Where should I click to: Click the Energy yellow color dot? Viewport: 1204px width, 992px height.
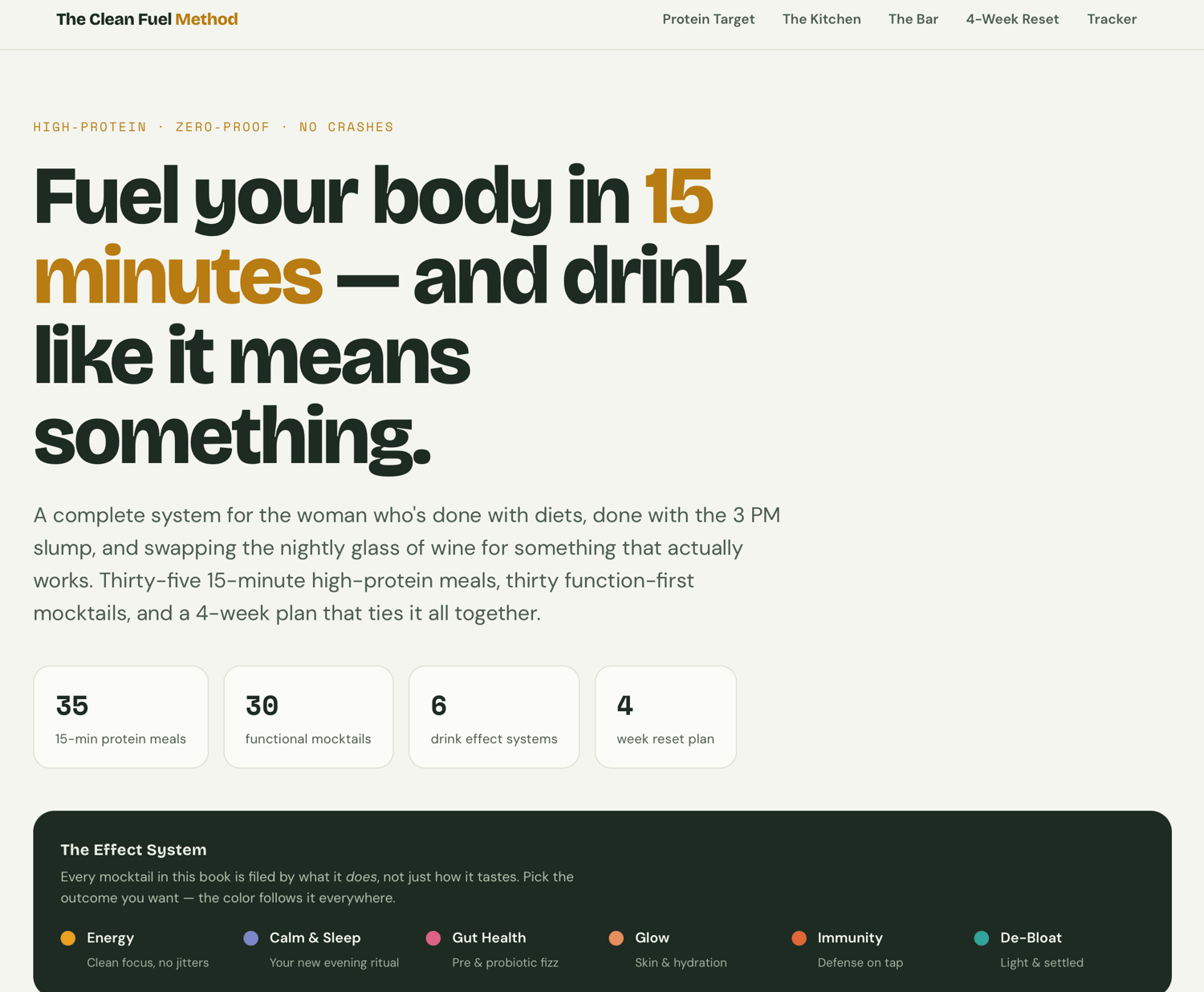click(68, 938)
